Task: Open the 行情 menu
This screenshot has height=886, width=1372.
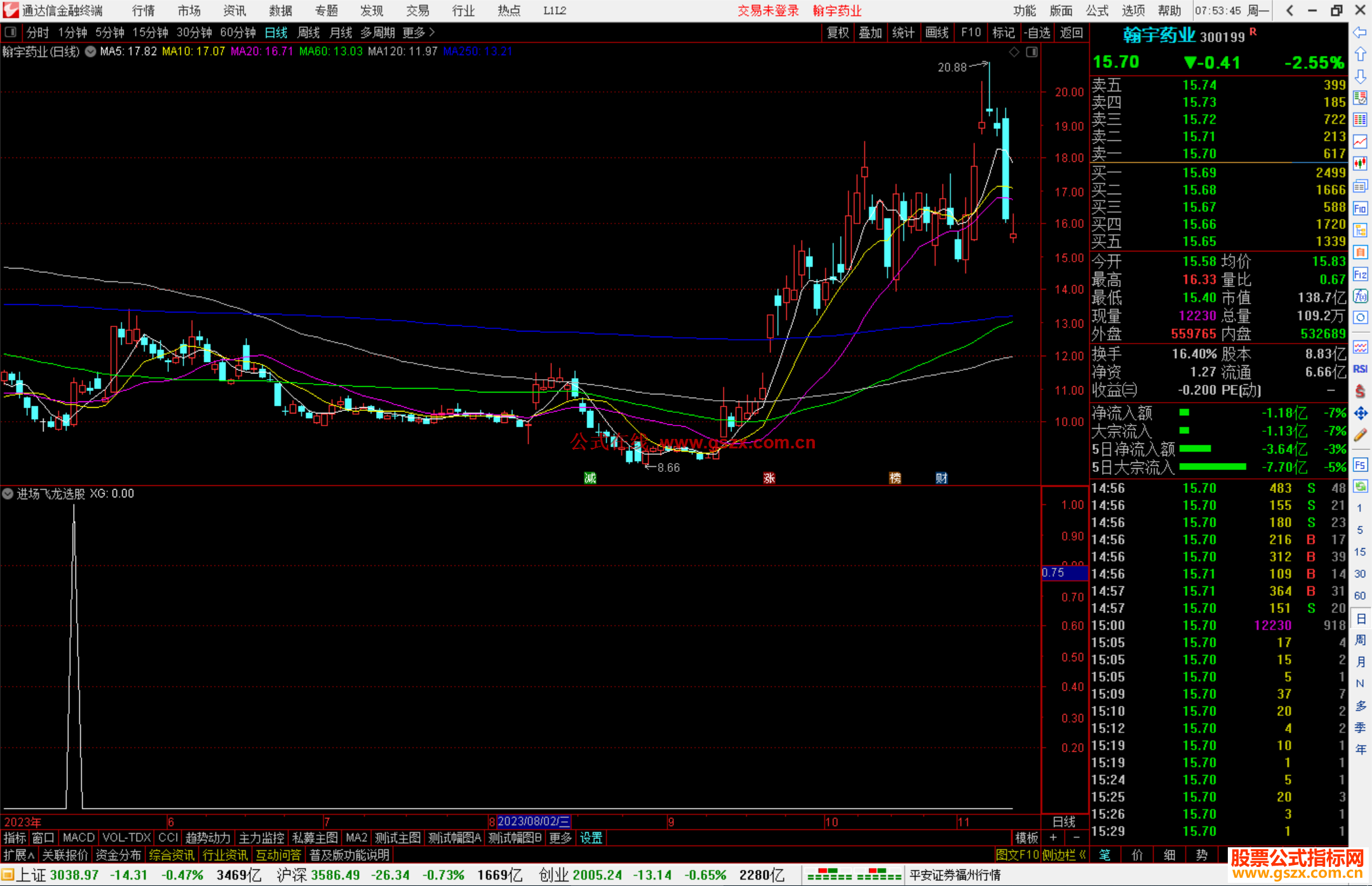Action: point(144,11)
